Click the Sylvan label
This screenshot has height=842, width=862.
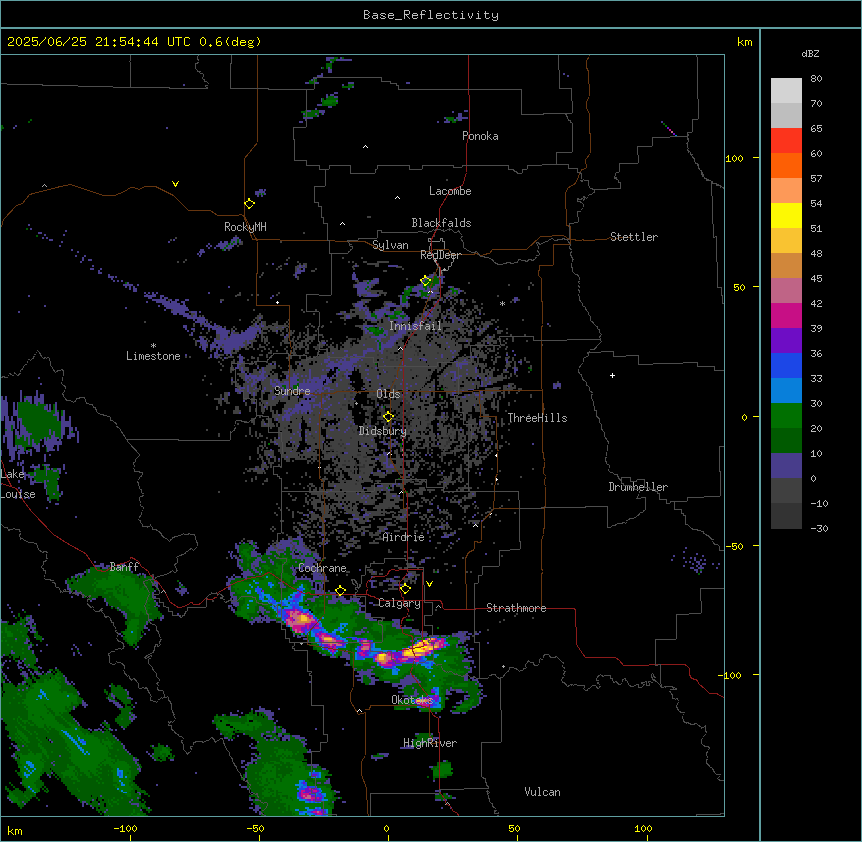click(390, 245)
